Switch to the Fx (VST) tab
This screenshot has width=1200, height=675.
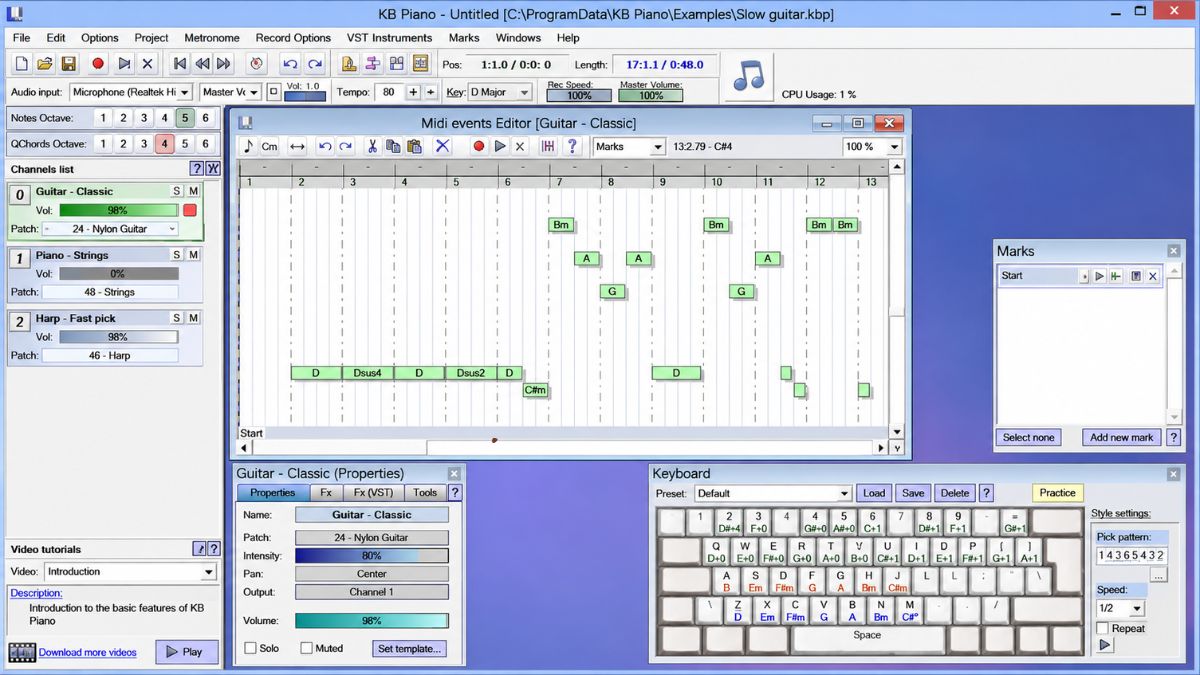coord(374,493)
